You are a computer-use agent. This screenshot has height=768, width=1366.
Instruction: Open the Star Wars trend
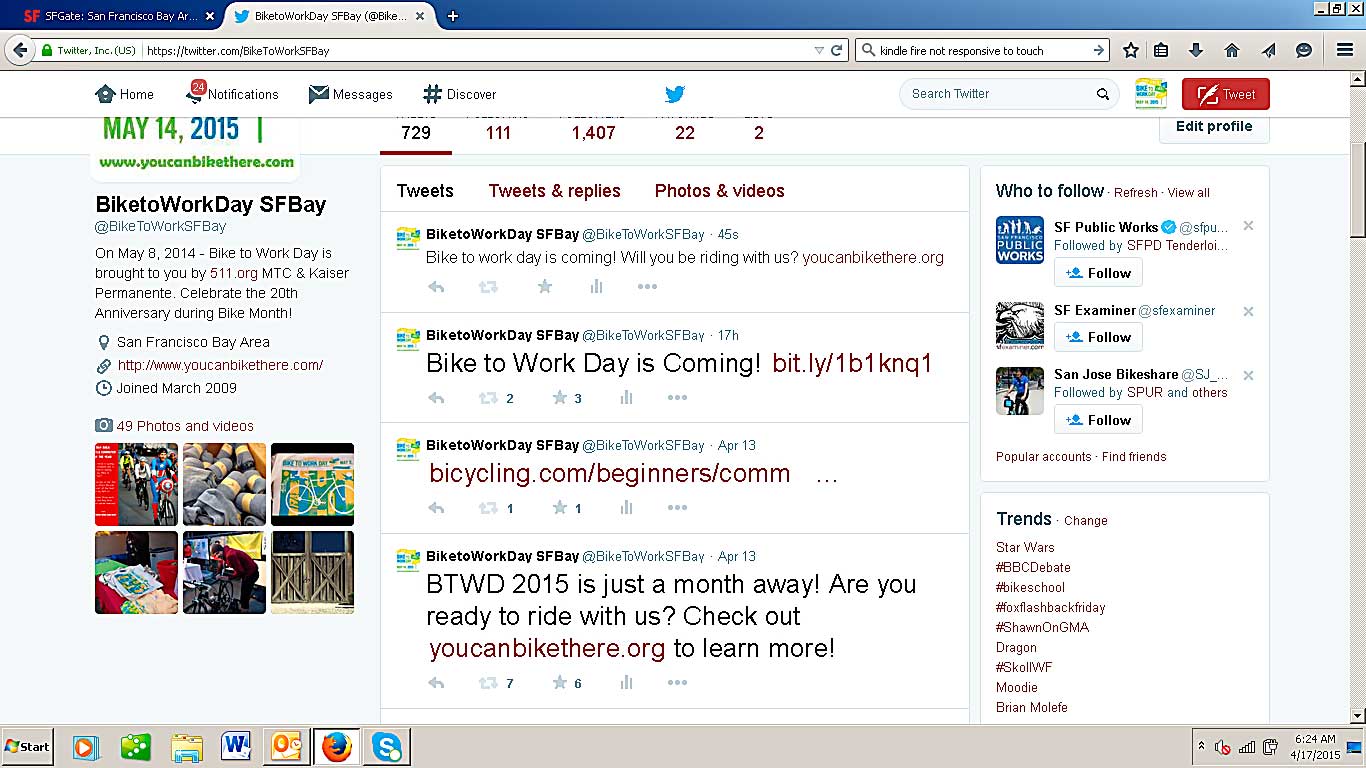click(1025, 547)
